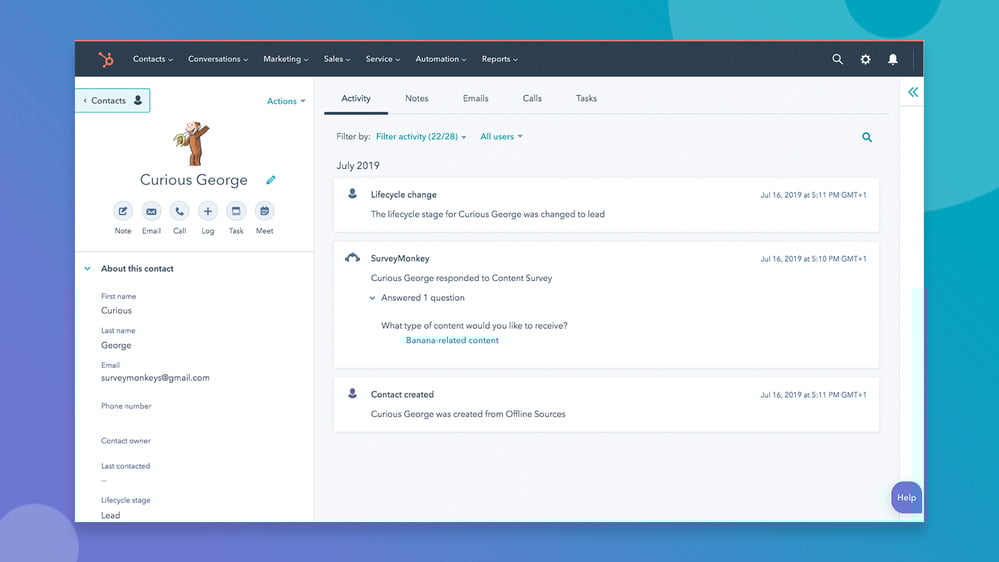Click the Meet calendar icon
The height and width of the screenshot is (562, 999).
[264, 211]
